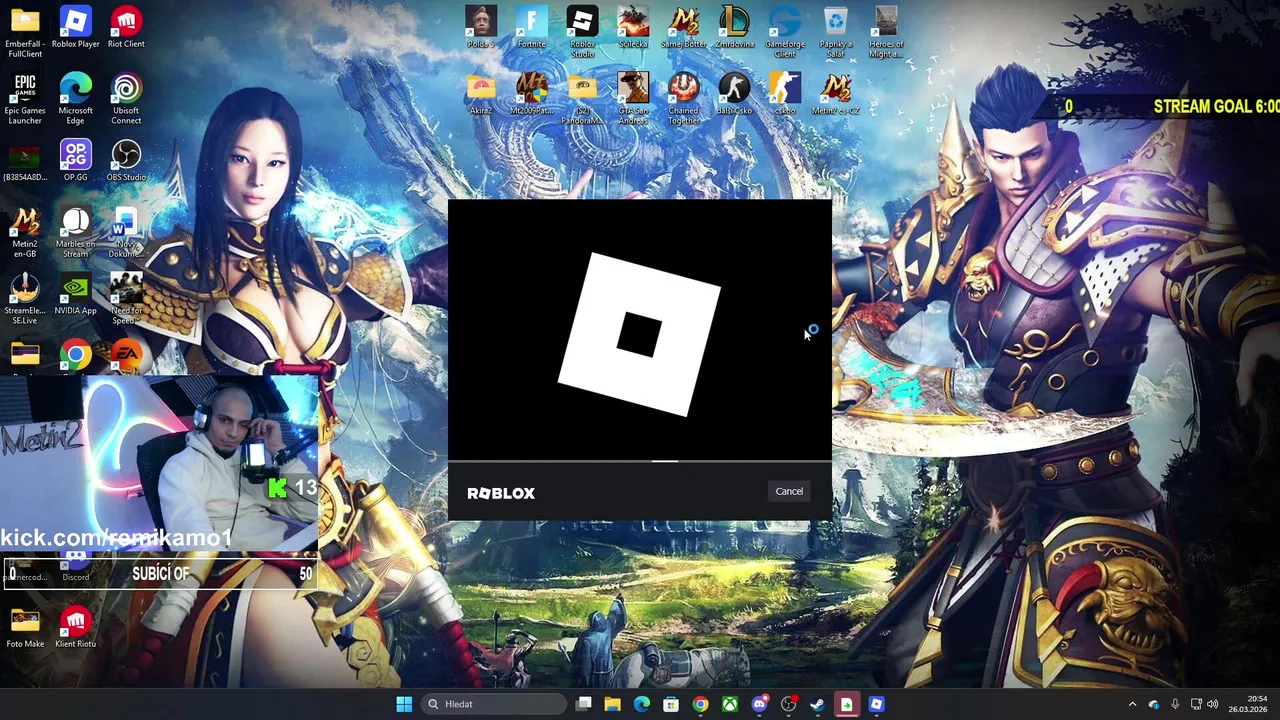Open Chrome from taskbar
The width and height of the screenshot is (1280, 720).
(701, 704)
